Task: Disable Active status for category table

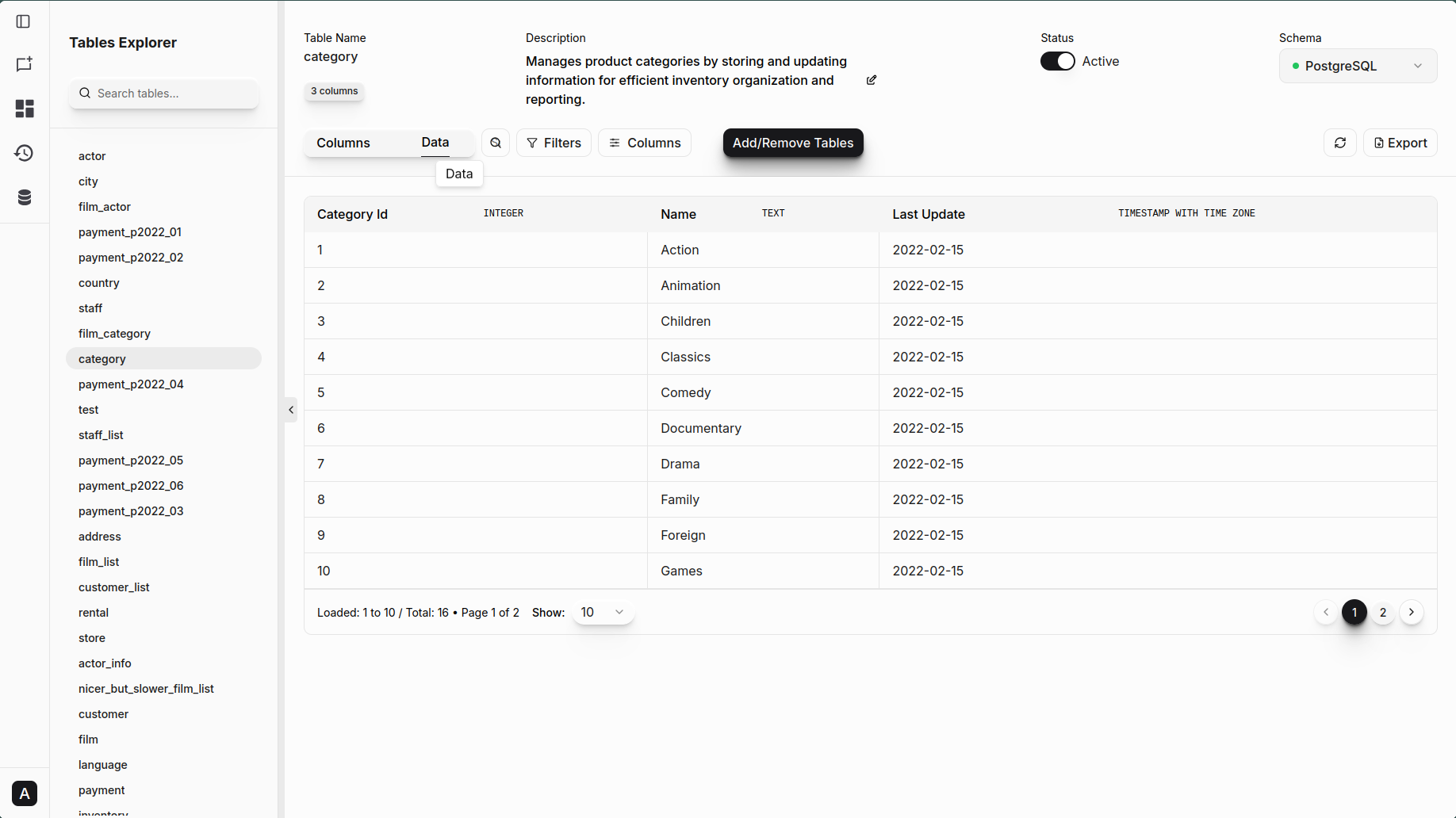Action: [x=1056, y=60]
